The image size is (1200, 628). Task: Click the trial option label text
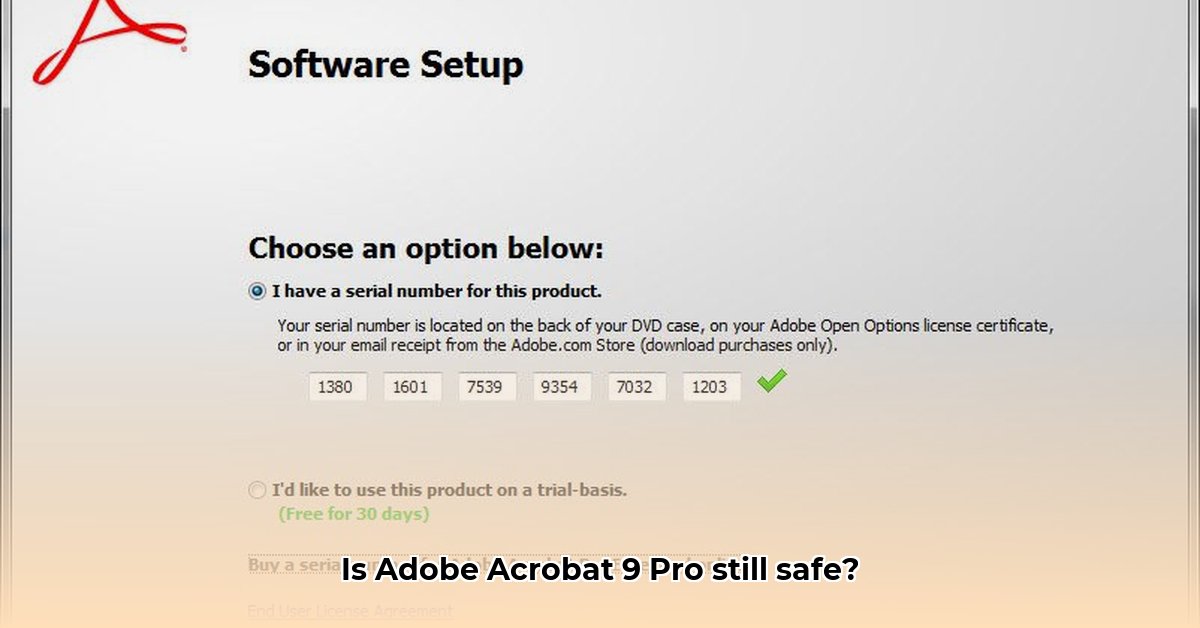click(x=450, y=490)
